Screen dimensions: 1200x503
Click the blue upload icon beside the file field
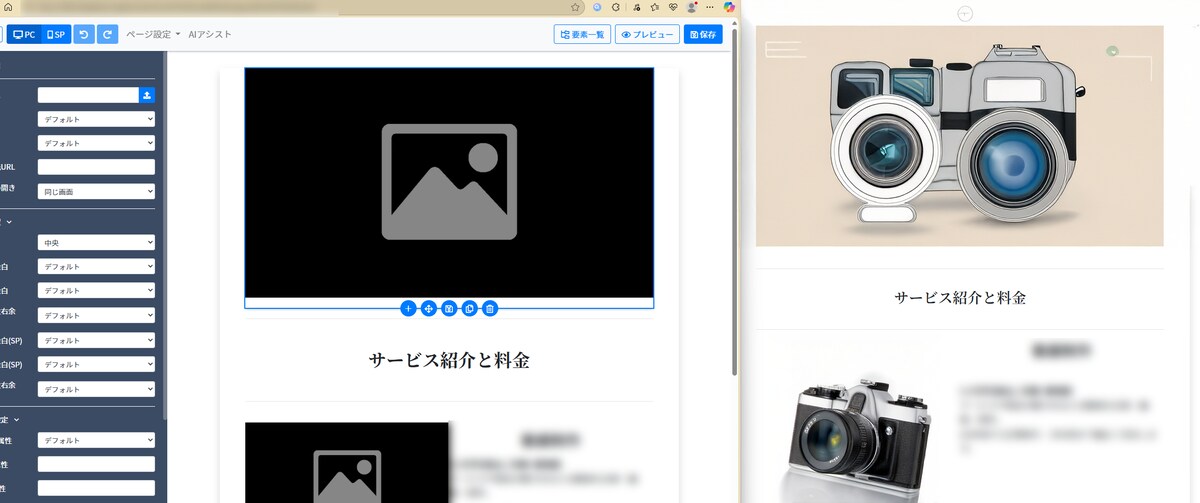click(147, 95)
